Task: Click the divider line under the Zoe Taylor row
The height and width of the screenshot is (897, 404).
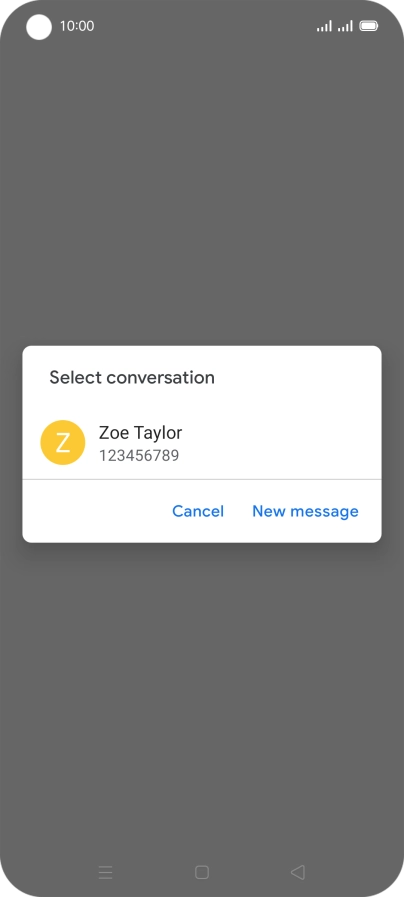Action: tap(202, 479)
